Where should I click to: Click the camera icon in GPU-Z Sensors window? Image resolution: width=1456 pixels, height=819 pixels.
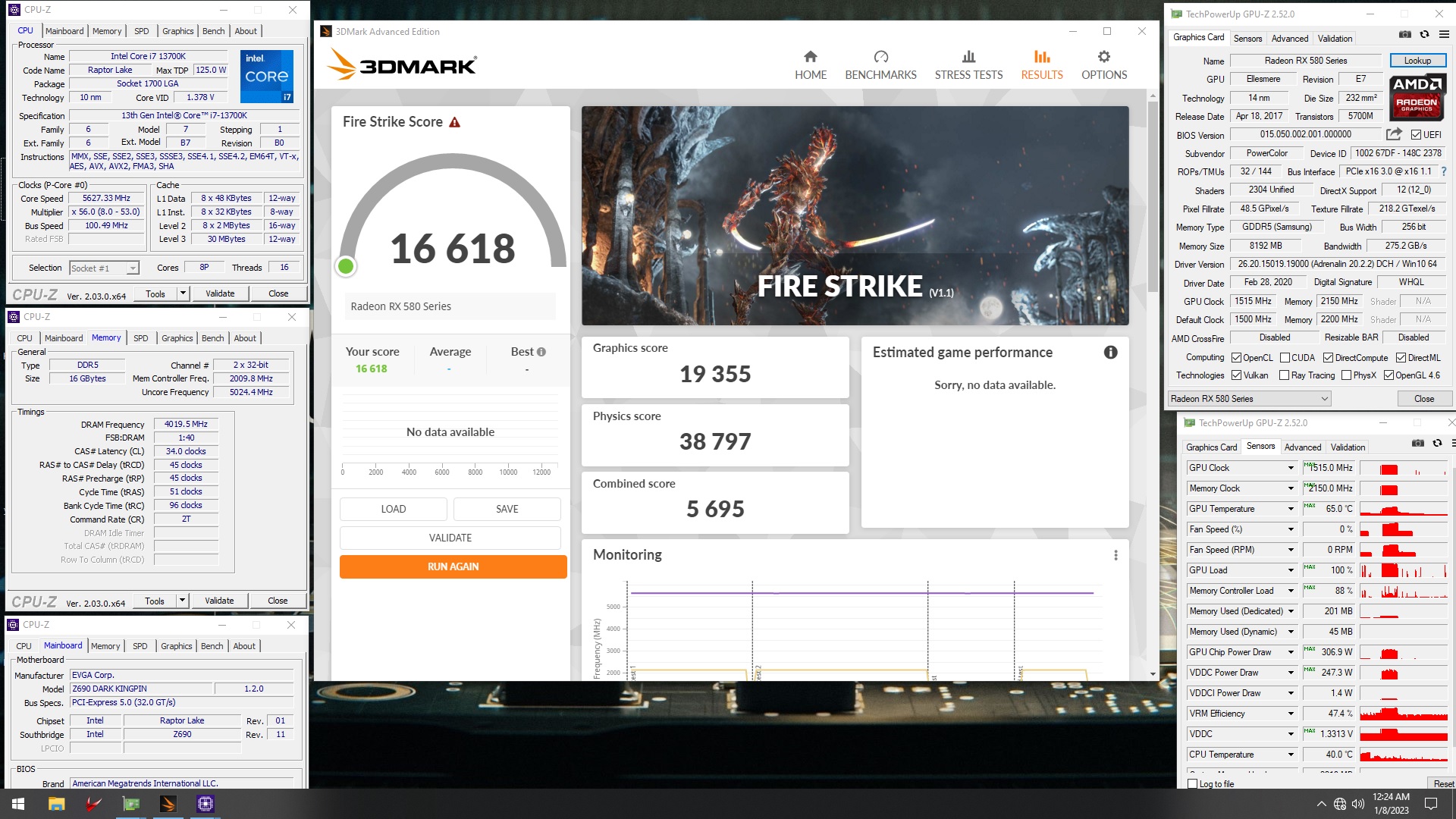click(1418, 444)
